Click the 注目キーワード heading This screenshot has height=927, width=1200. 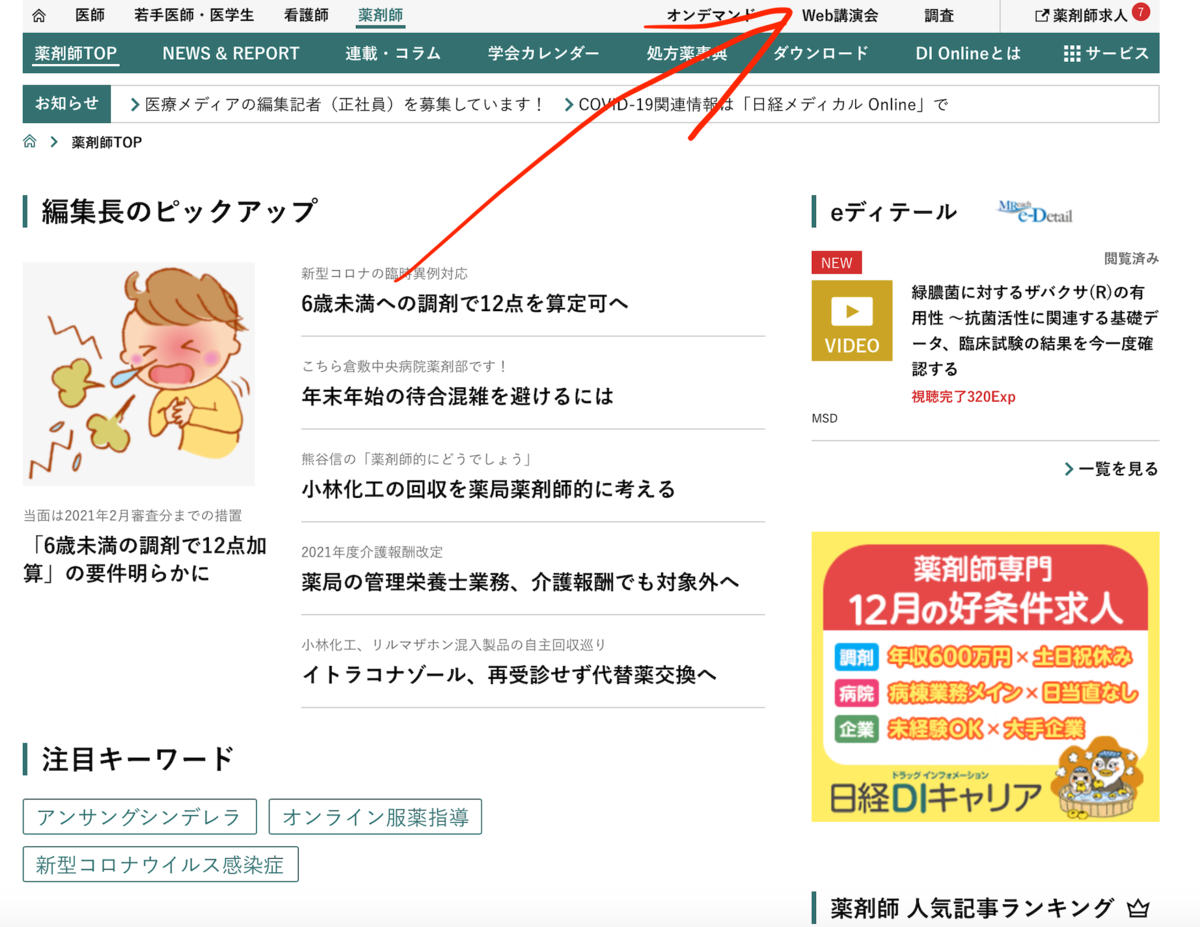click(x=138, y=759)
